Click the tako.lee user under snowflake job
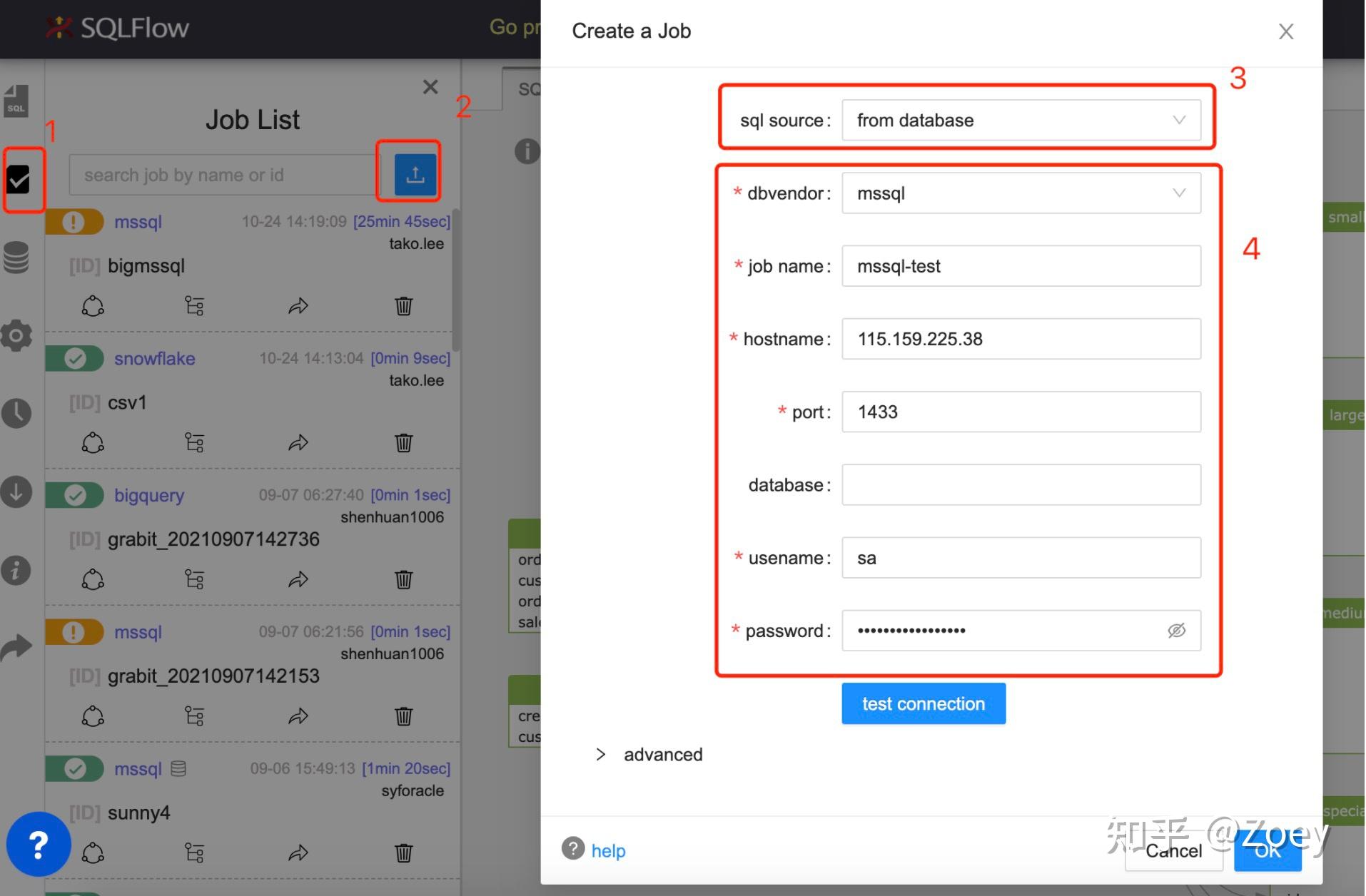This screenshot has width=1366, height=896. [417, 381]
